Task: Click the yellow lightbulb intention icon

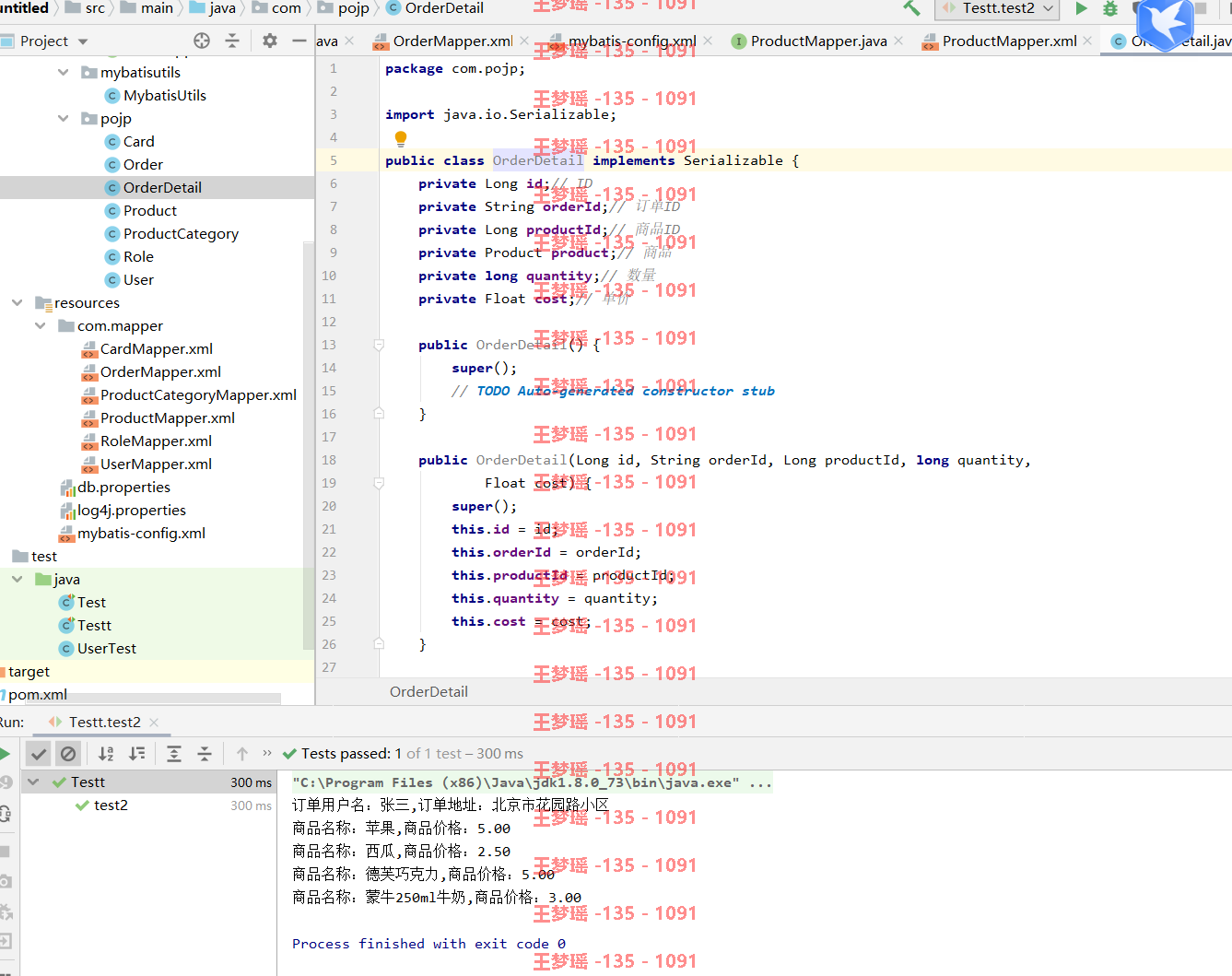Action: pyautogui.click(x=401, y=138)
